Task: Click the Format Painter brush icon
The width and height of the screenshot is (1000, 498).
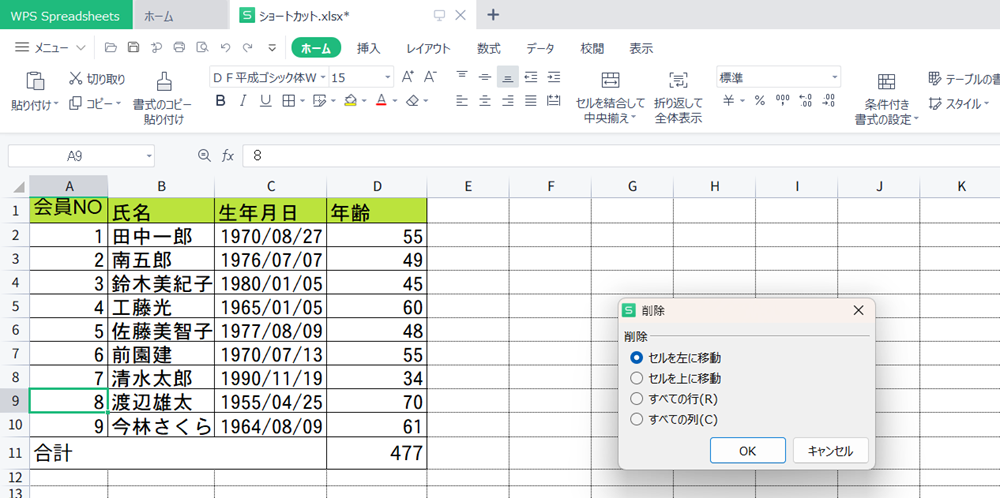Action: coord(164,80)
